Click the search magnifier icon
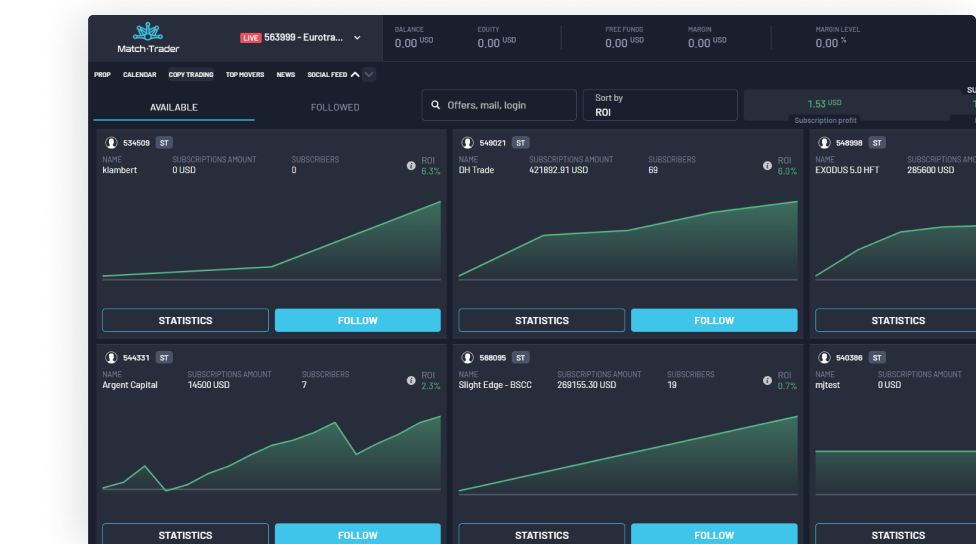The image size is (976, 544). 436,105
